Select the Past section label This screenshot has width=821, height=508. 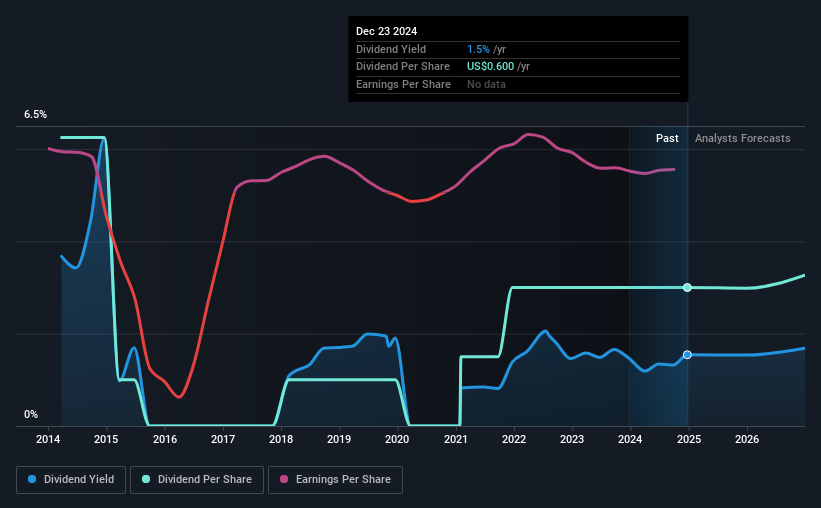tap(667, 138)
